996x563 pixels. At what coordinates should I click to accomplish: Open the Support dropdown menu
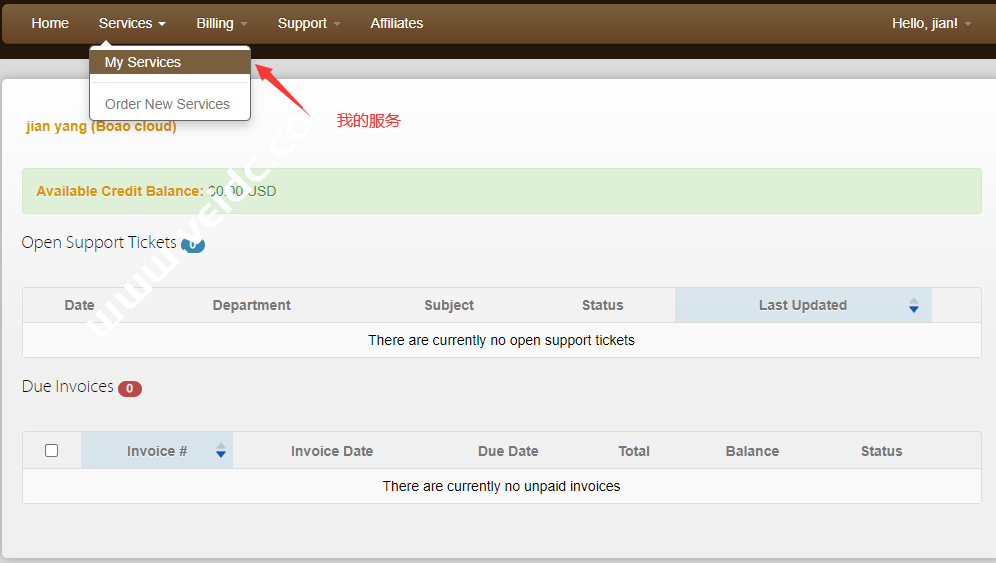pos(308,23)
